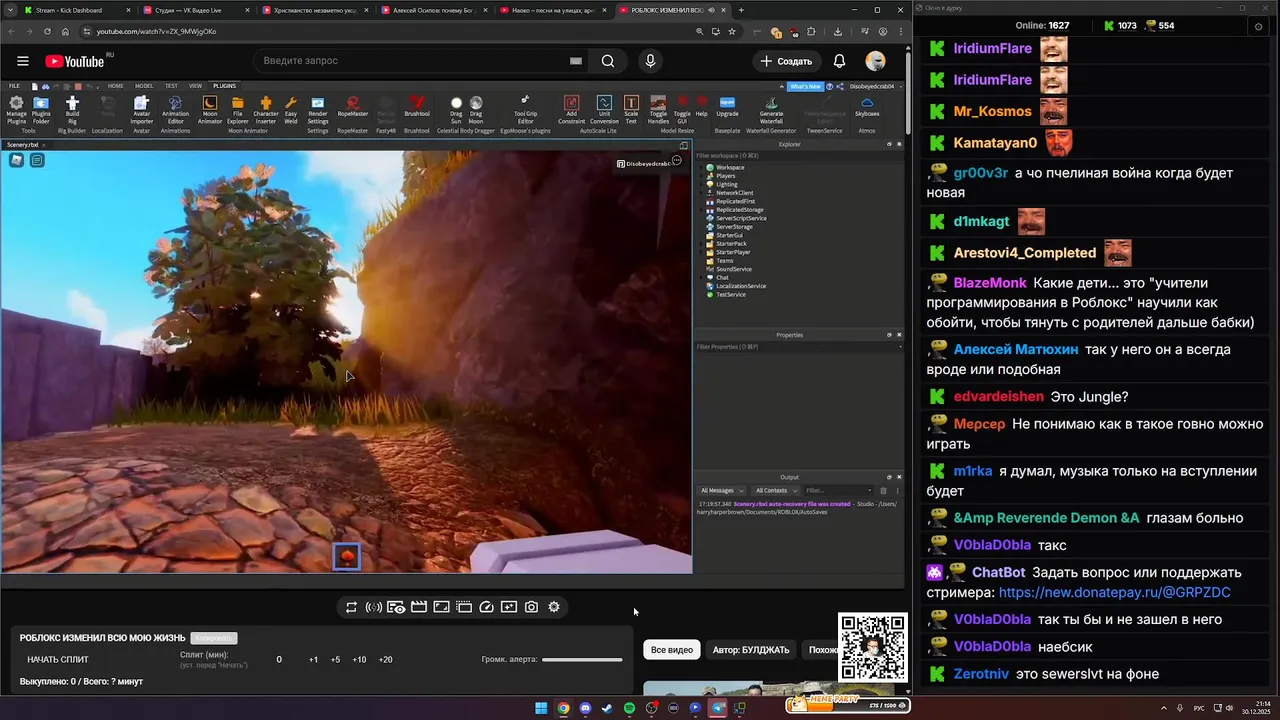Open the Windows Start menu
Viewport: 1280px width, 720px height.
click(x=541, y=708)
